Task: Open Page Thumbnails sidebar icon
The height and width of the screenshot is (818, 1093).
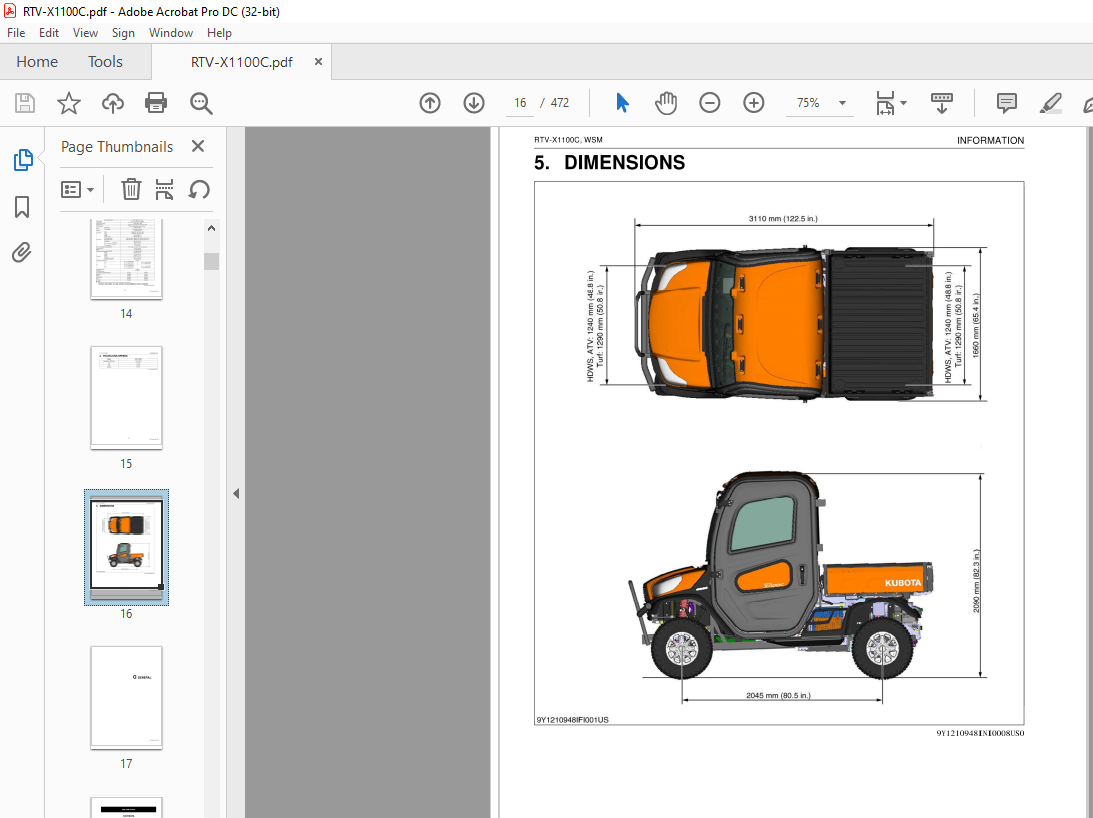Action: click(x=22, y=160)
